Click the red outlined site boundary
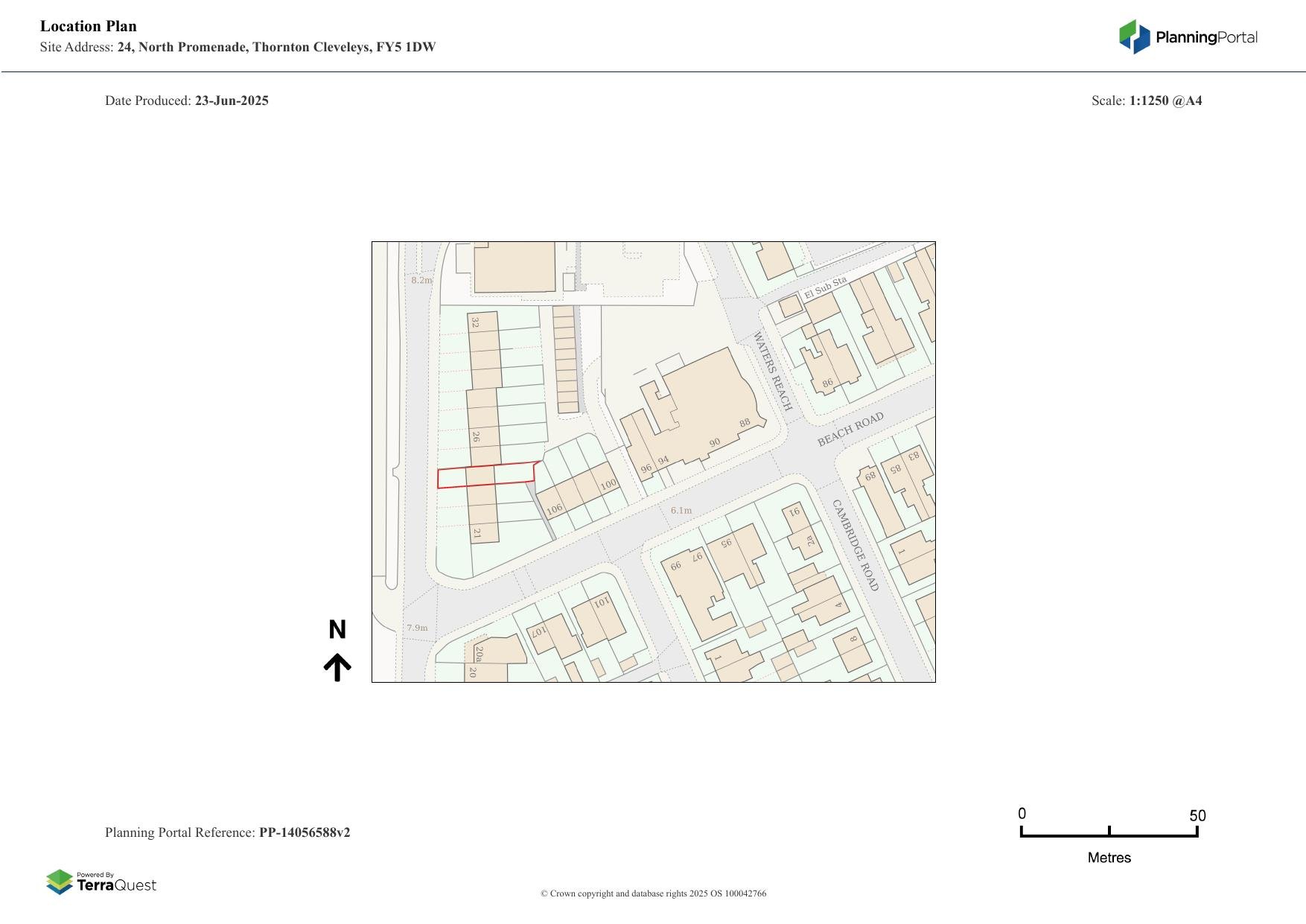The height and width of the screenshot is (924, 1306). (486, 476)
